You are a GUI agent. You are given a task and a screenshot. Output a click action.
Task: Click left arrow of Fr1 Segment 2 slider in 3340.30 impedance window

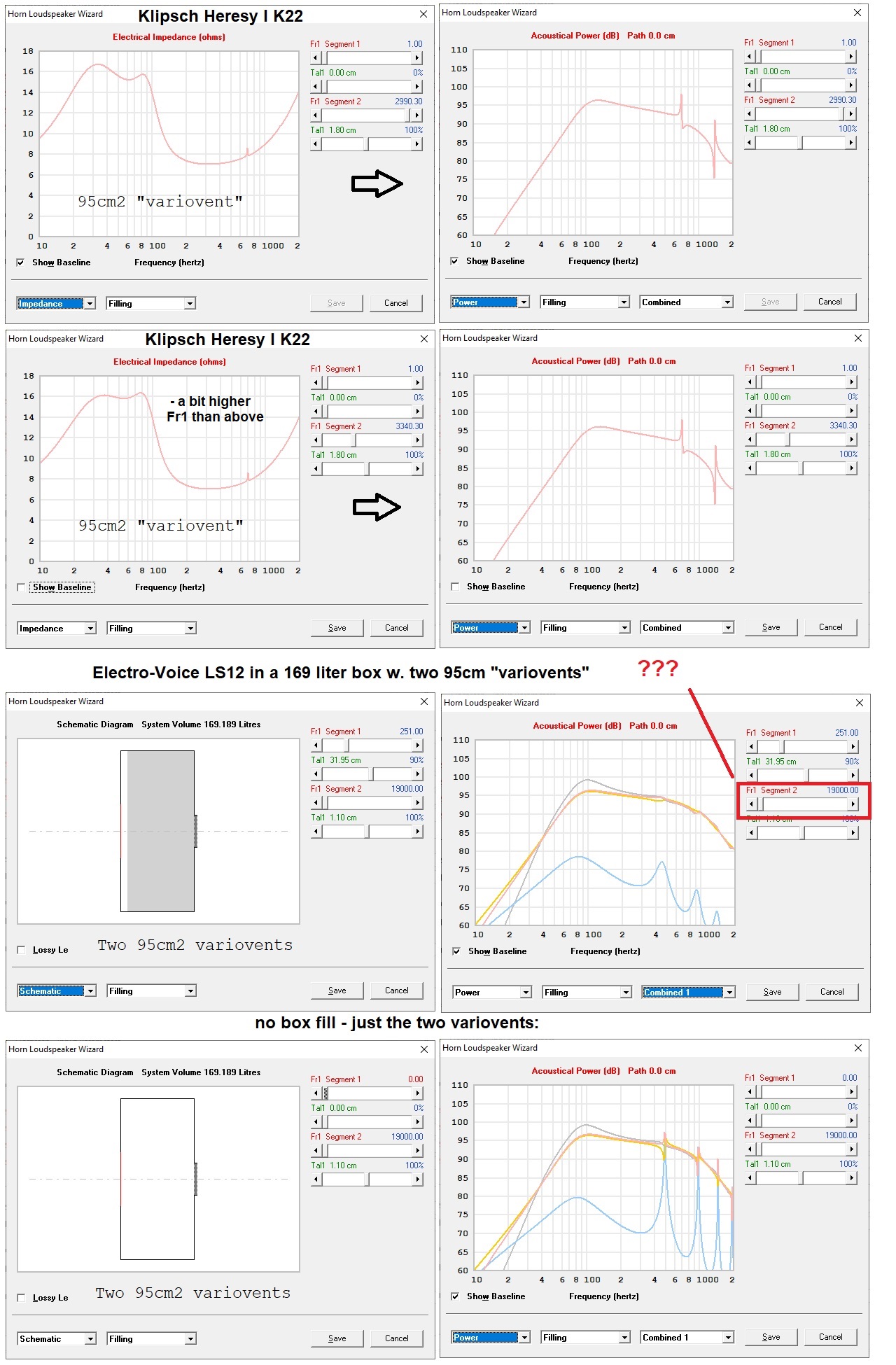click(x=316, y=440)
